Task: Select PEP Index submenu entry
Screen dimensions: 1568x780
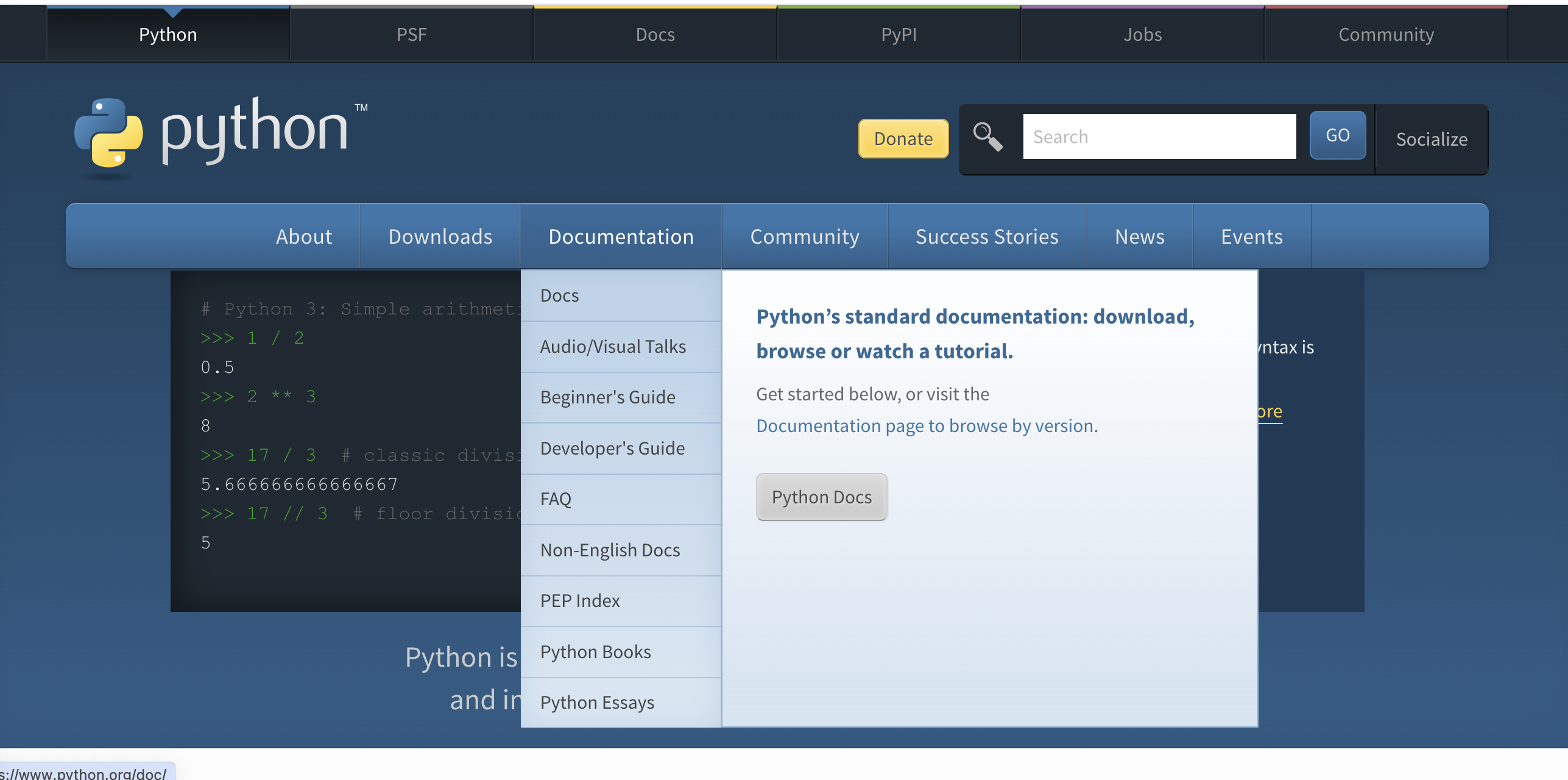Action: 580,601
